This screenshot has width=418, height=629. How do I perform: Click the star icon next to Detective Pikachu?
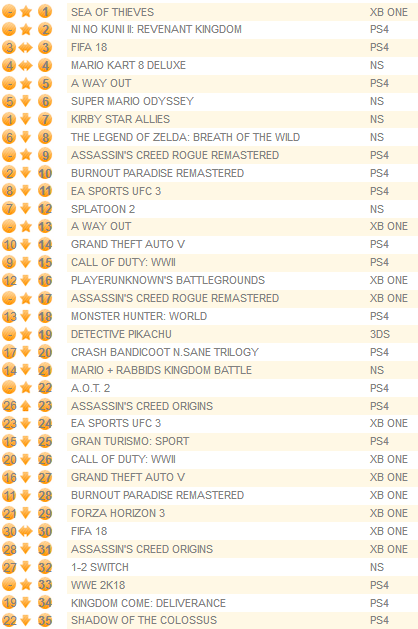(x=26, y=334)
